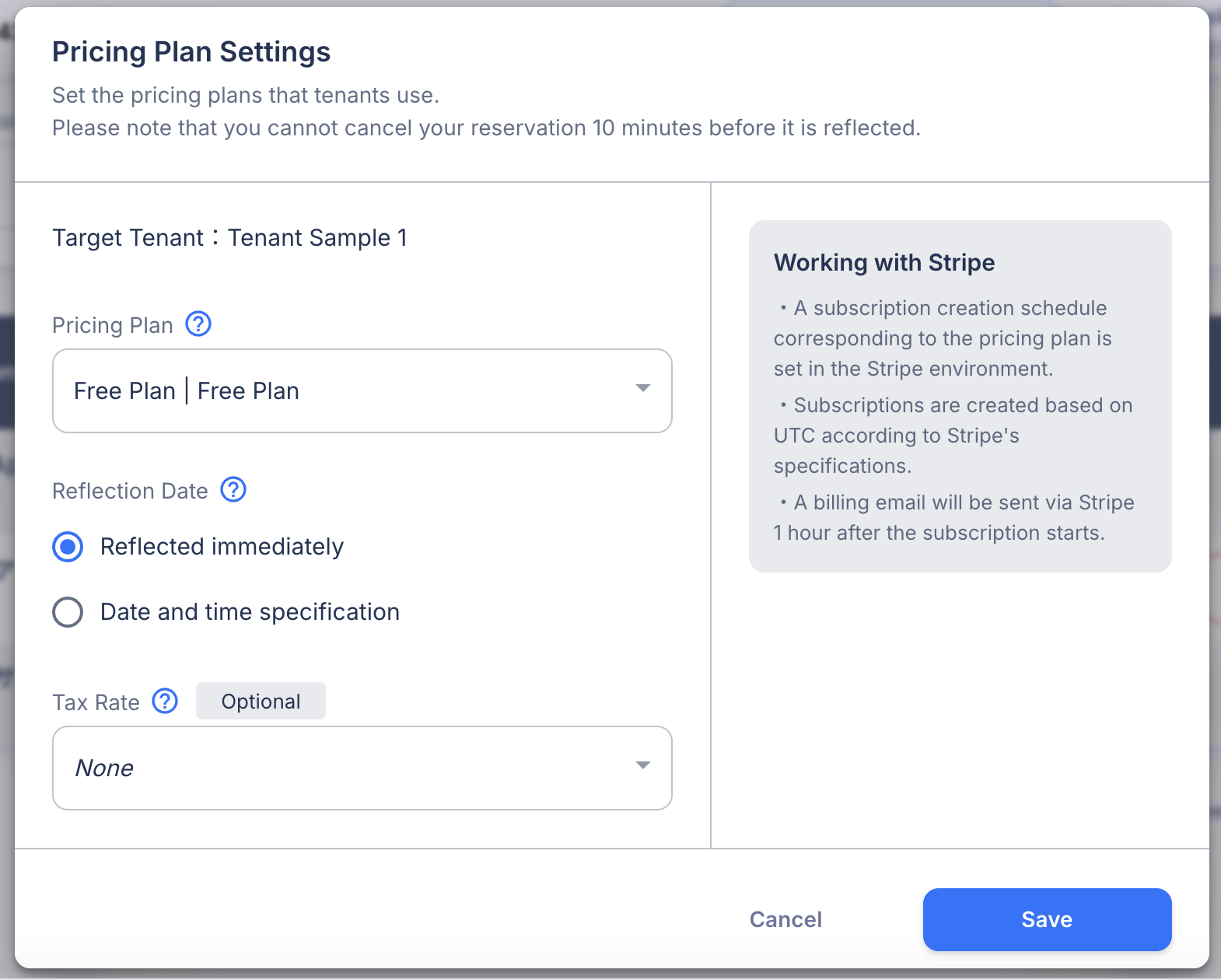Cancel the pricing plan changes
This screenshot has width=1221, height=980.
coord(785,919)
